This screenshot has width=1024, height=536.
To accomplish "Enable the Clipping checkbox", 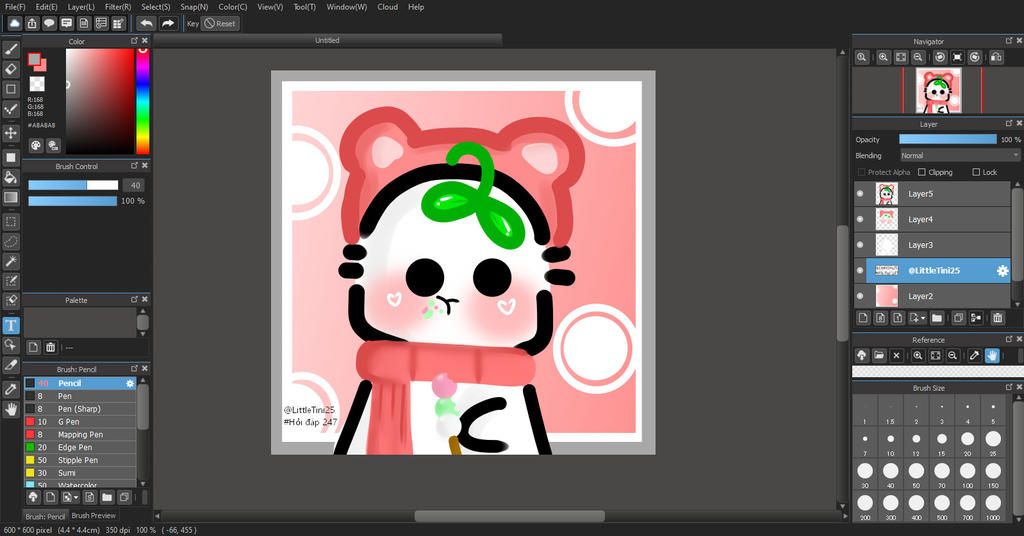I will click(x=921, y=172).
